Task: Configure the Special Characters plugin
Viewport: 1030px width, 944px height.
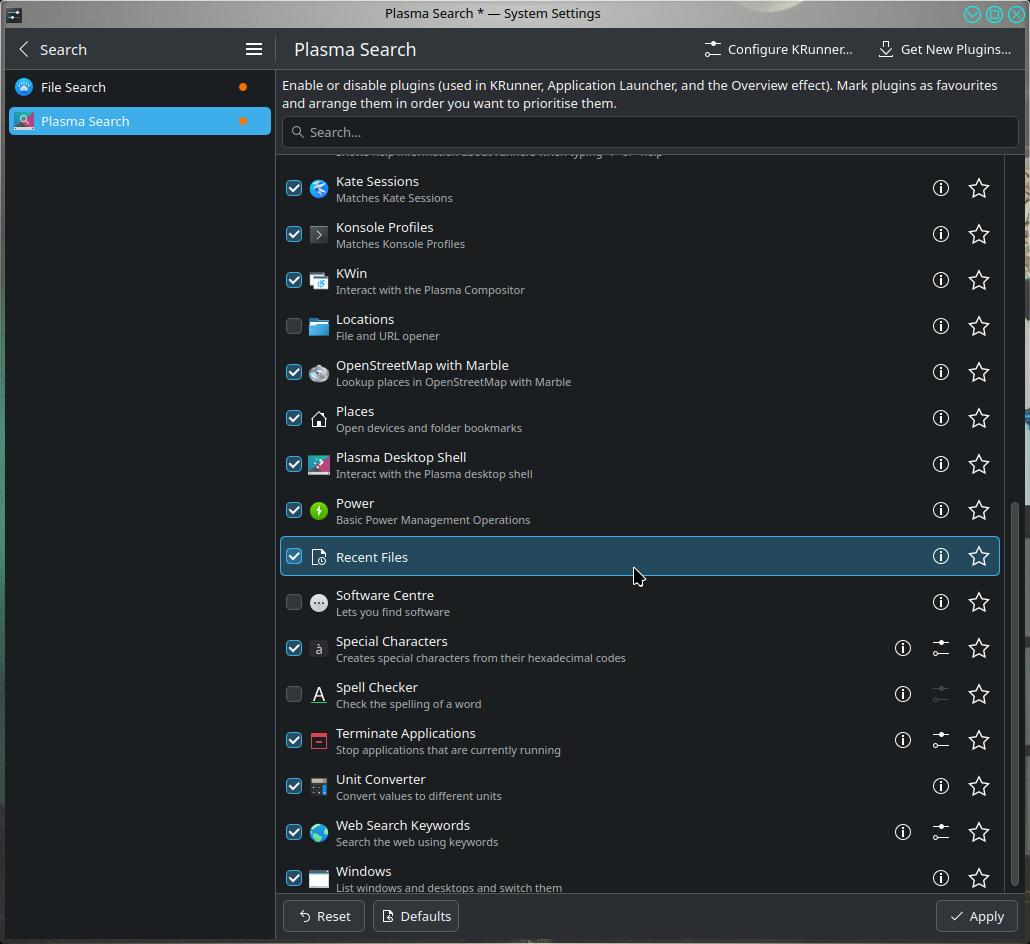Action: click(941, 648)
